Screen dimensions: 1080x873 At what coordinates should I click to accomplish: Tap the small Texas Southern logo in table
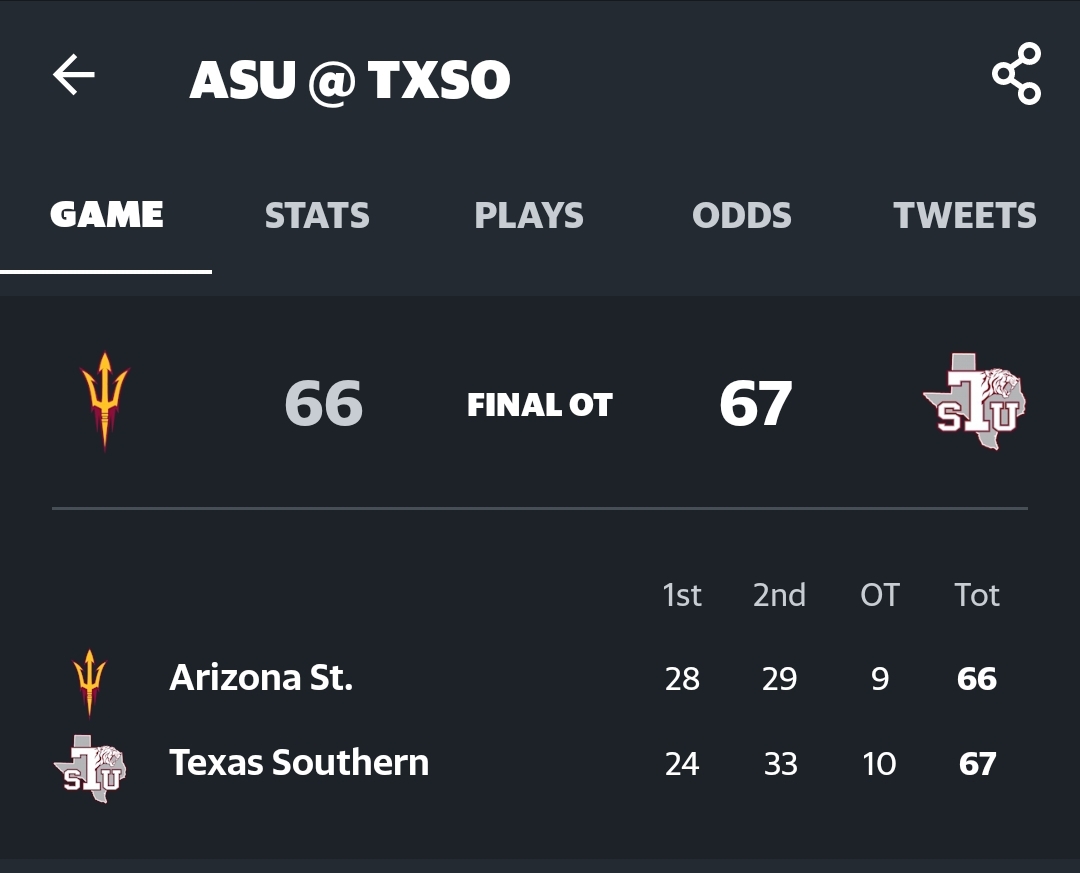(x=90, y=764)
